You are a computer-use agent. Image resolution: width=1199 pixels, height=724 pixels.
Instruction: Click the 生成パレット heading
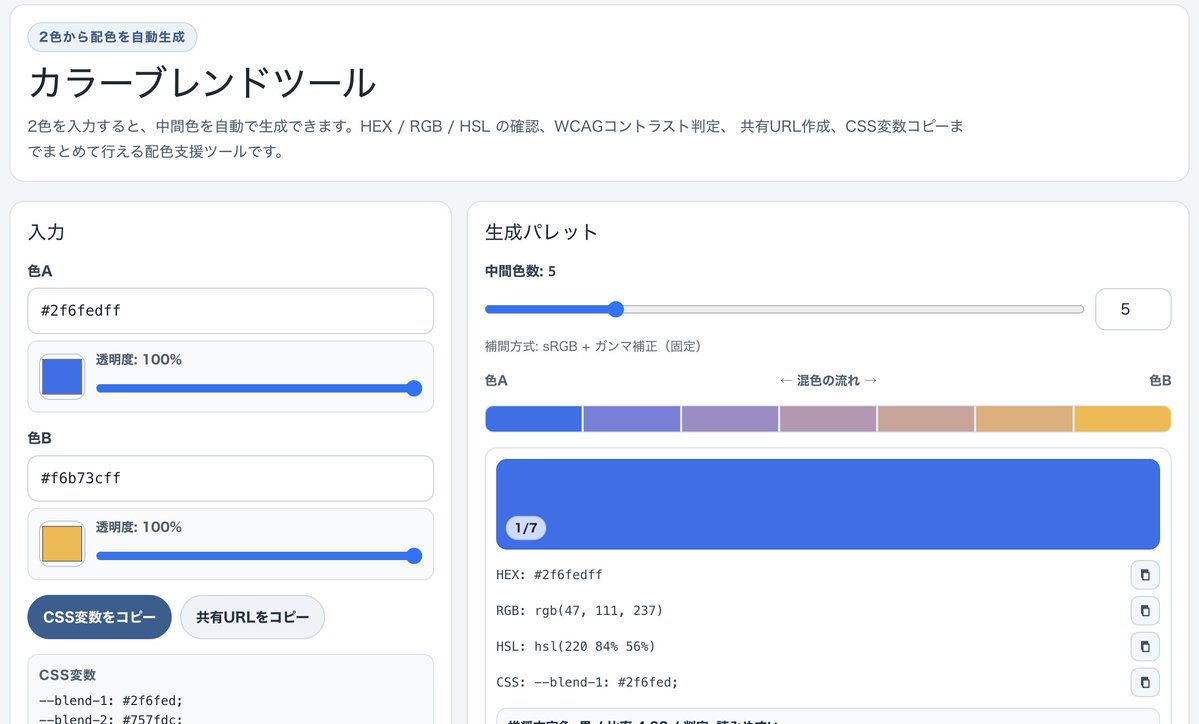point(541,232)
